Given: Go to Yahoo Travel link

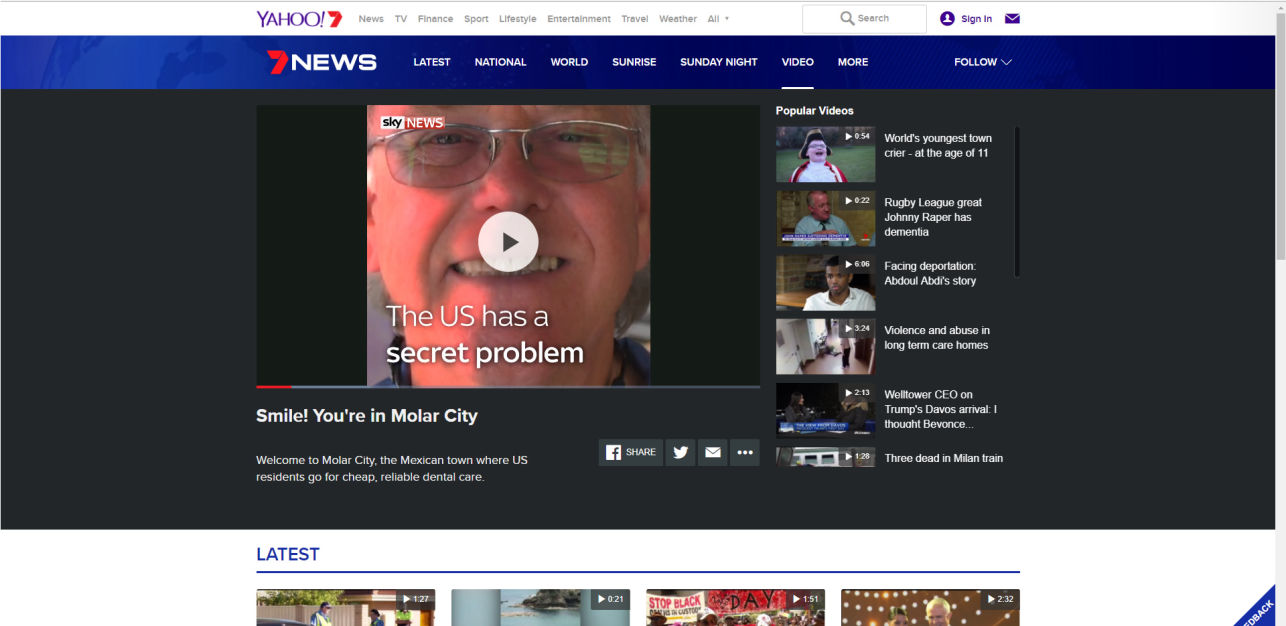Looking at the screenshot, I should [x=634, y=18].
